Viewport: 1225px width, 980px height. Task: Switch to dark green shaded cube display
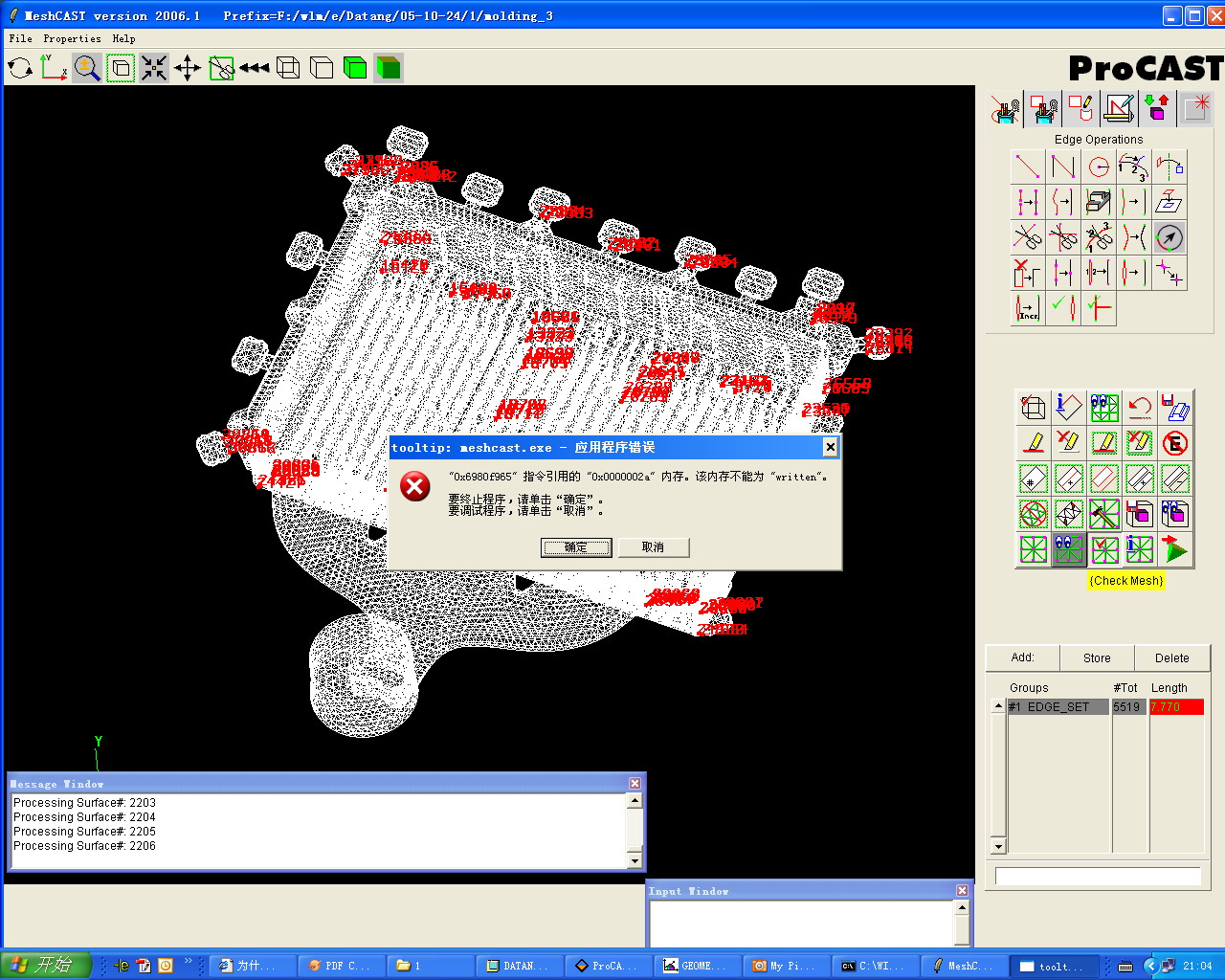[x=389, y=68]
